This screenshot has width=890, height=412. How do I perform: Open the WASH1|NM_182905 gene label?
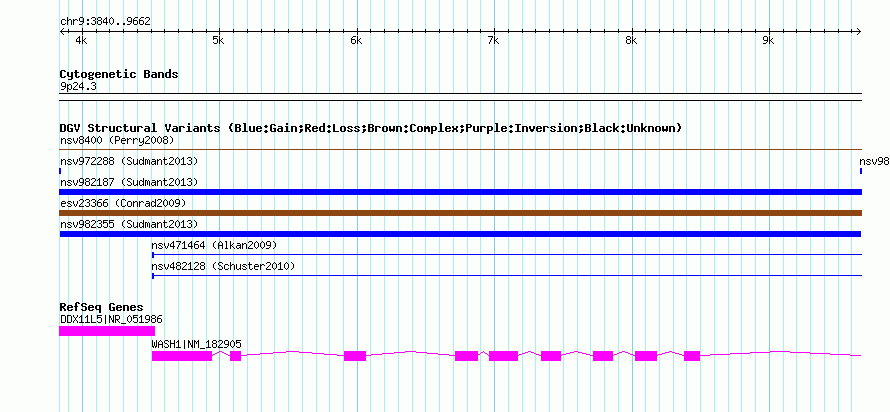196,344
